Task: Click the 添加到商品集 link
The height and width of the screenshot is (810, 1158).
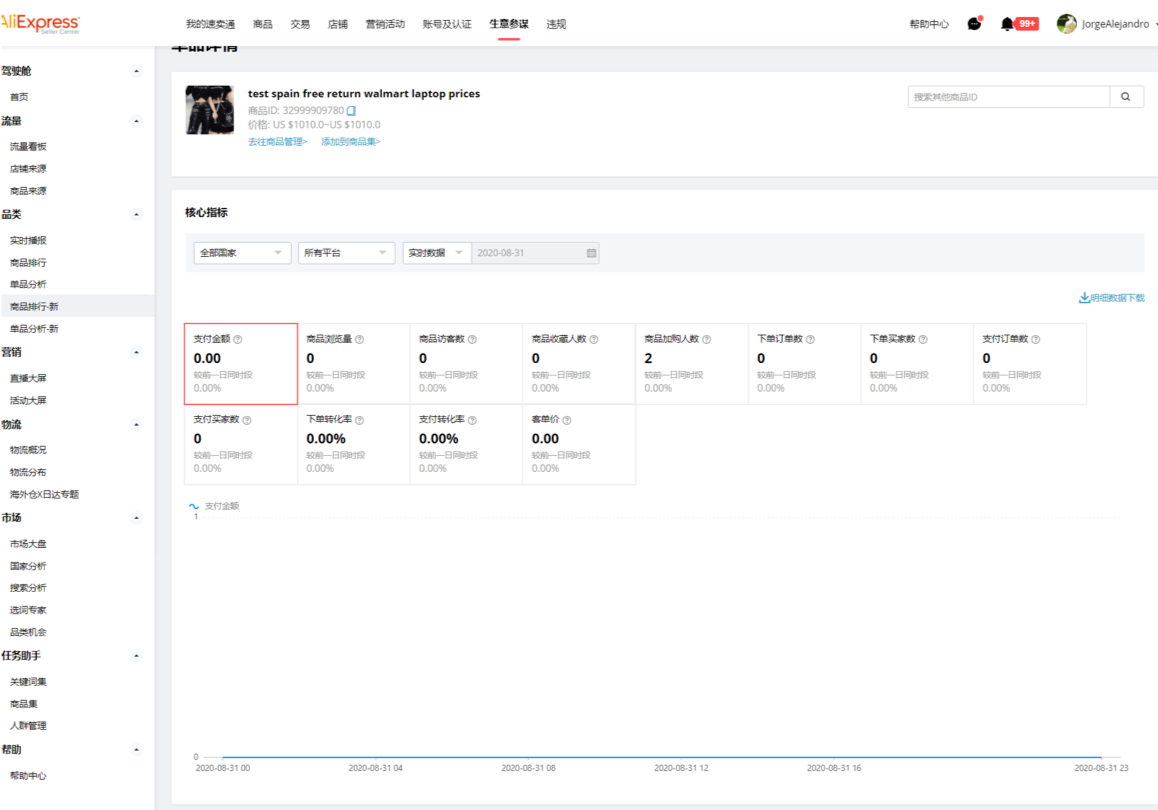Action: [351, 142]
